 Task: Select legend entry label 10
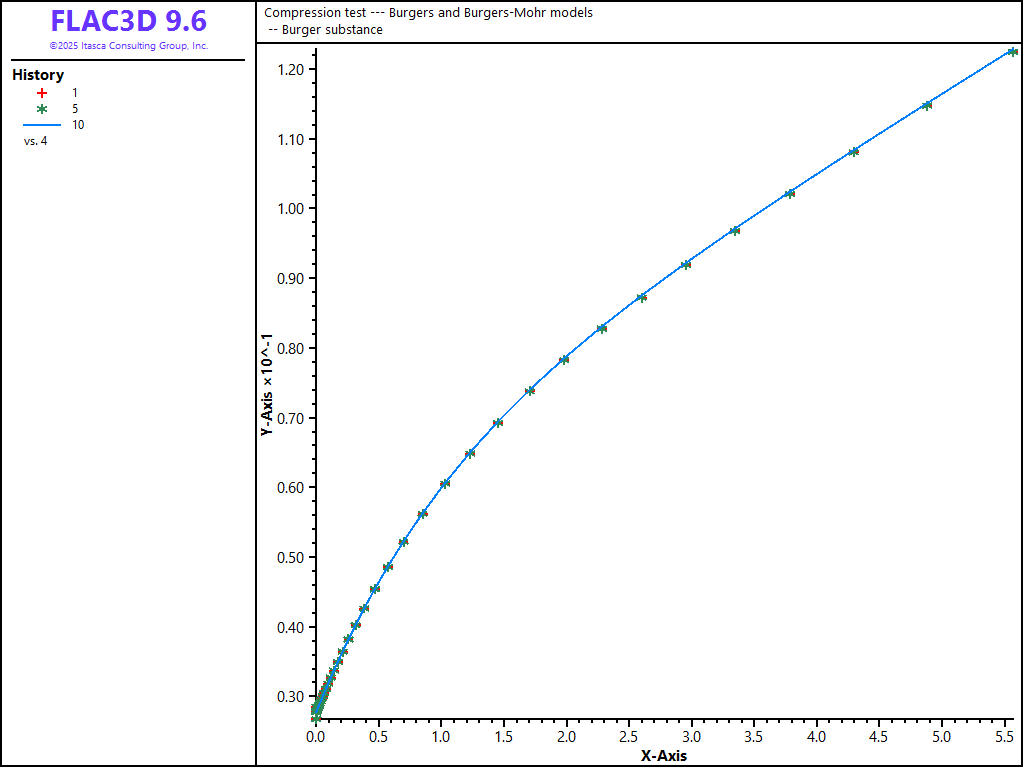click(78, 125)
